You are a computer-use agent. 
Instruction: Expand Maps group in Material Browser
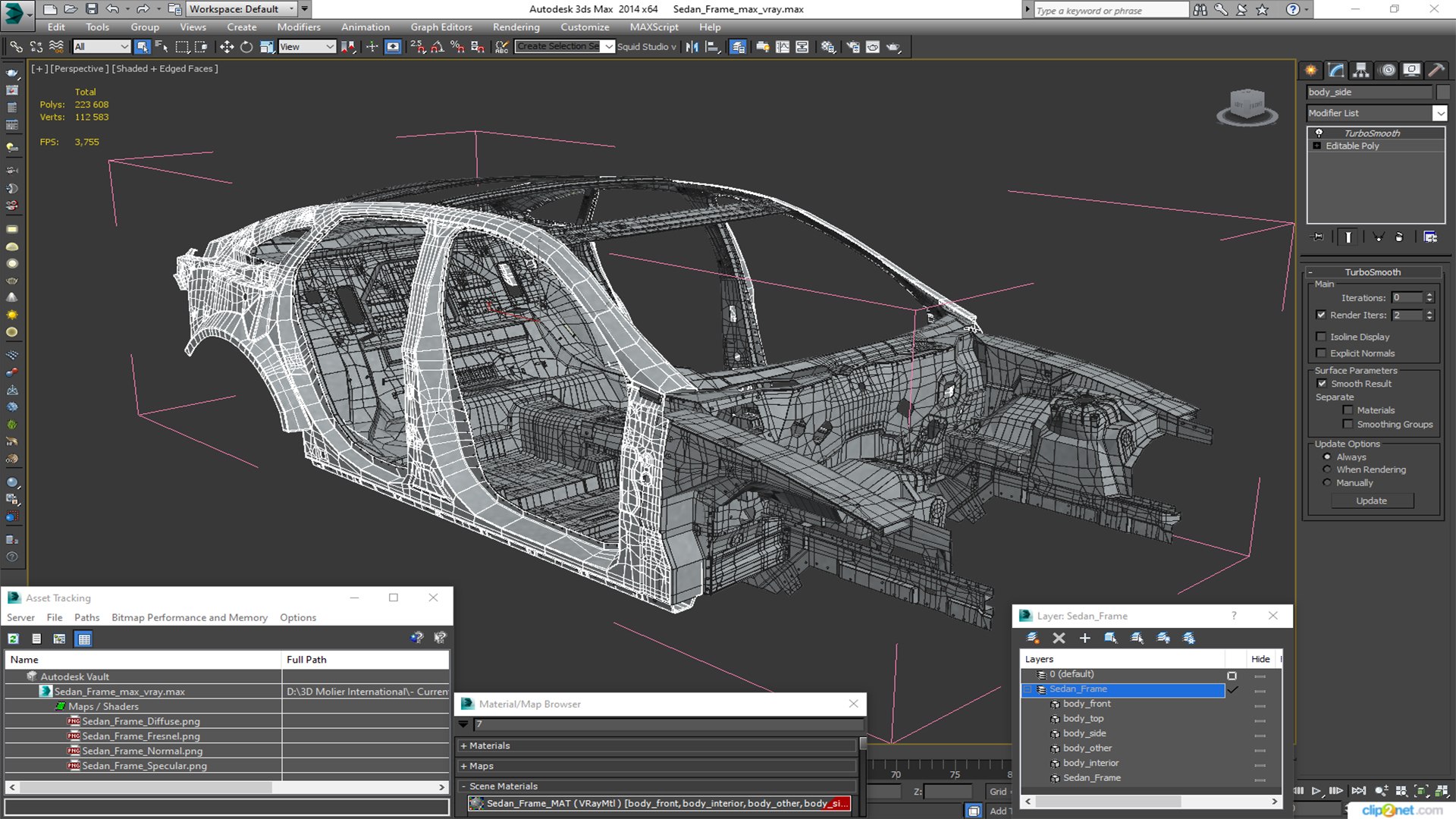click(463, 767)
